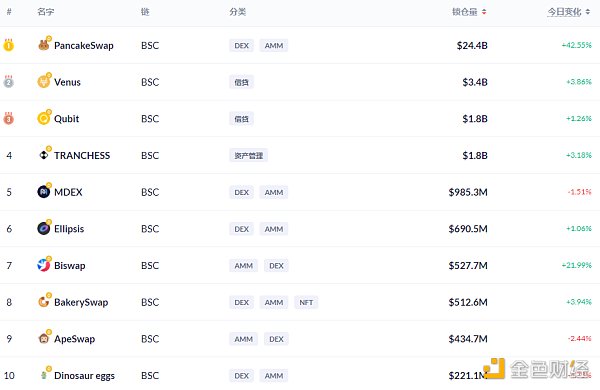Click the TRANCHESS chess logo icon

pyautogui.click(x=44, y=155)
